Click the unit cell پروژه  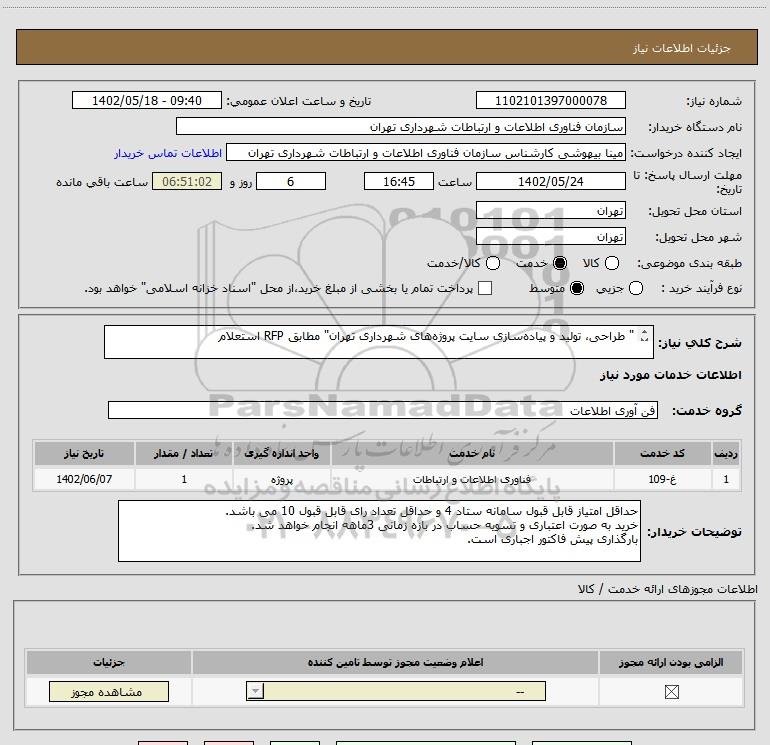[x=281, y=479]
